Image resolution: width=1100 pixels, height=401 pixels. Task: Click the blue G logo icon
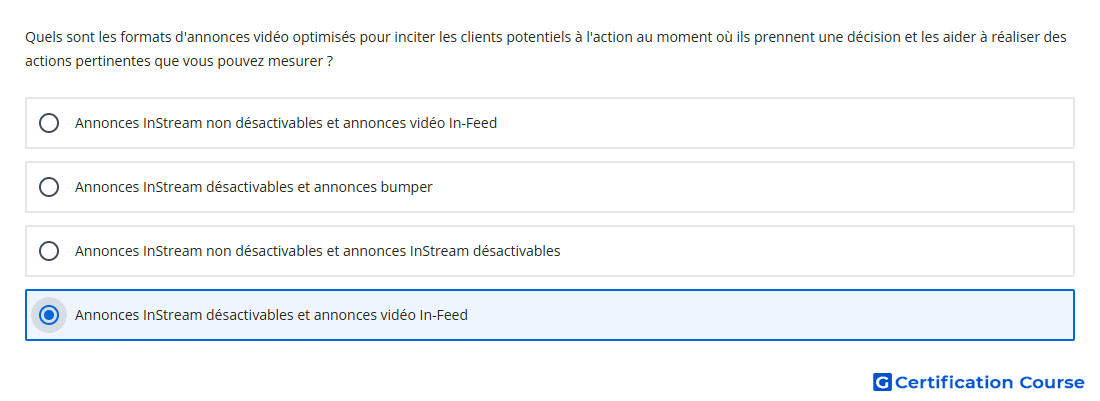click(882, 382)
